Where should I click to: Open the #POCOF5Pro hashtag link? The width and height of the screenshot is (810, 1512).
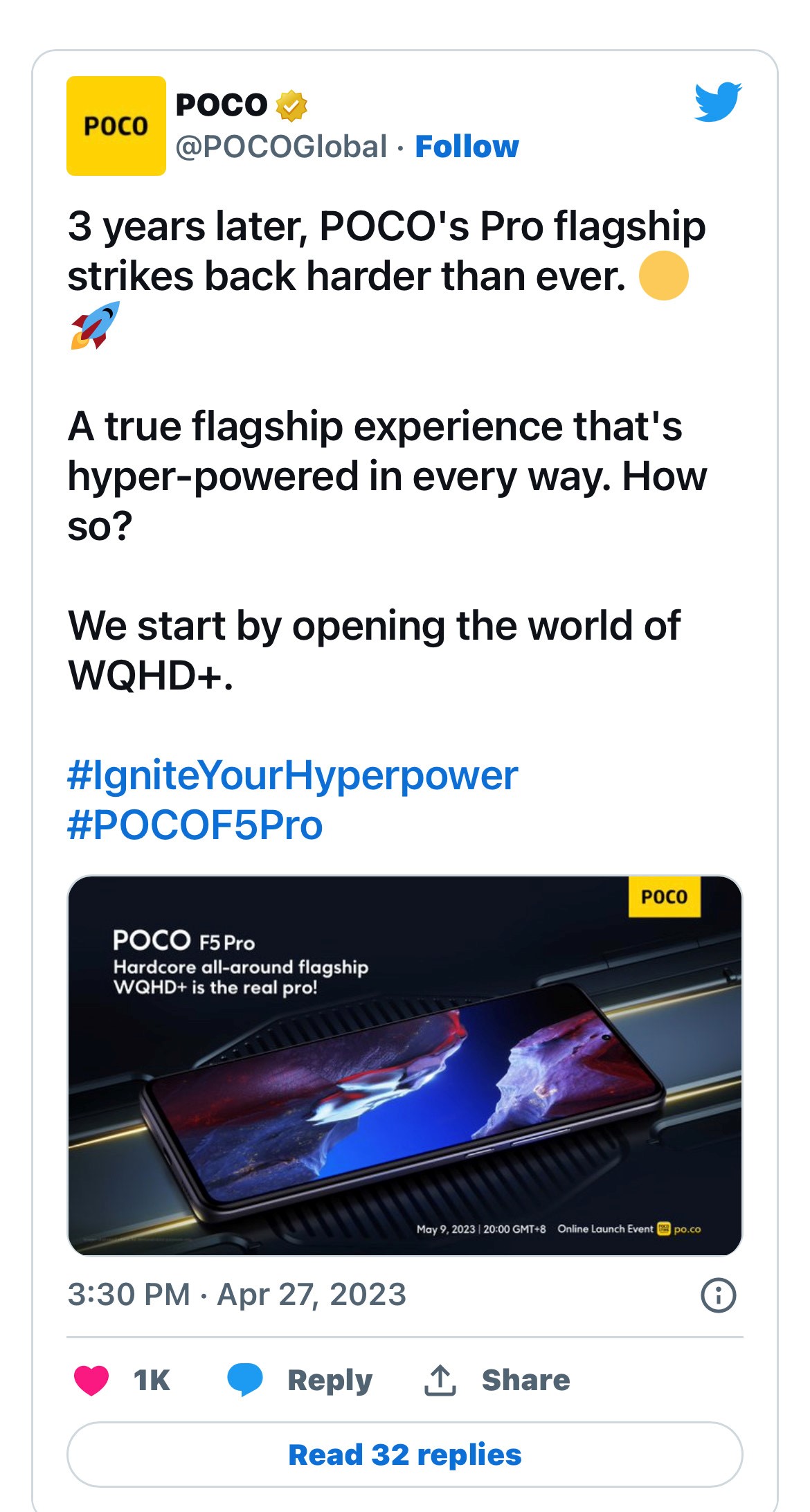[x=195, y=825]
